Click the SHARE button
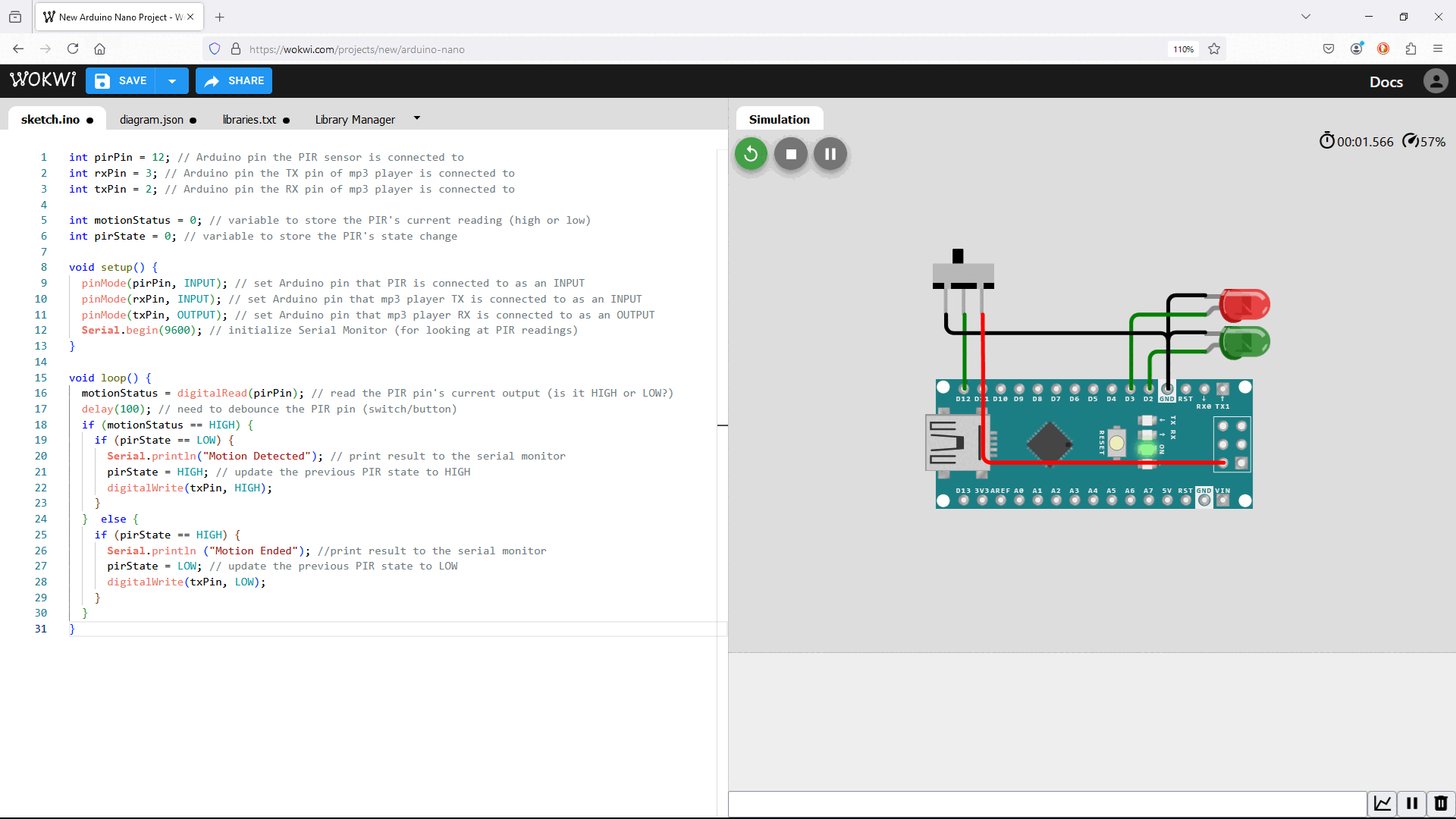1456x819 pixels. [x=234, y=81]
